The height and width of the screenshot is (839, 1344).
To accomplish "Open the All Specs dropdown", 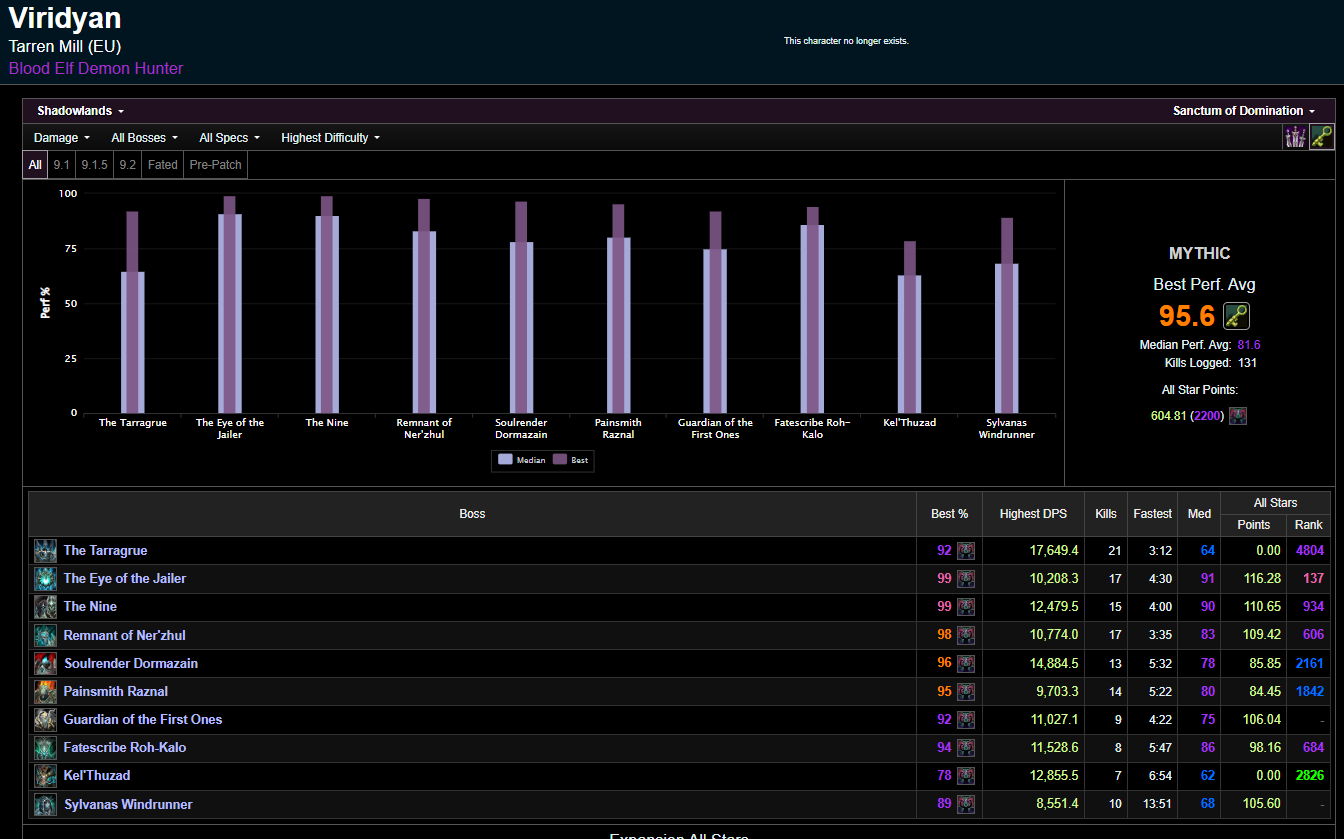I will (x=229, y=138).
